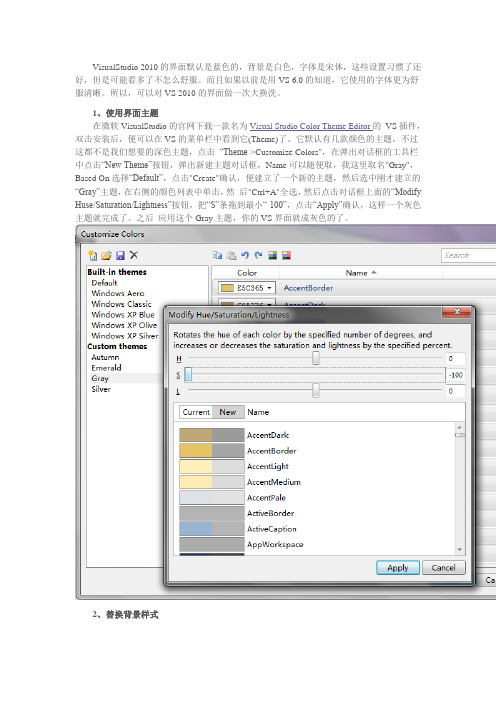Click the hue value field showing 0

point(456,358)
